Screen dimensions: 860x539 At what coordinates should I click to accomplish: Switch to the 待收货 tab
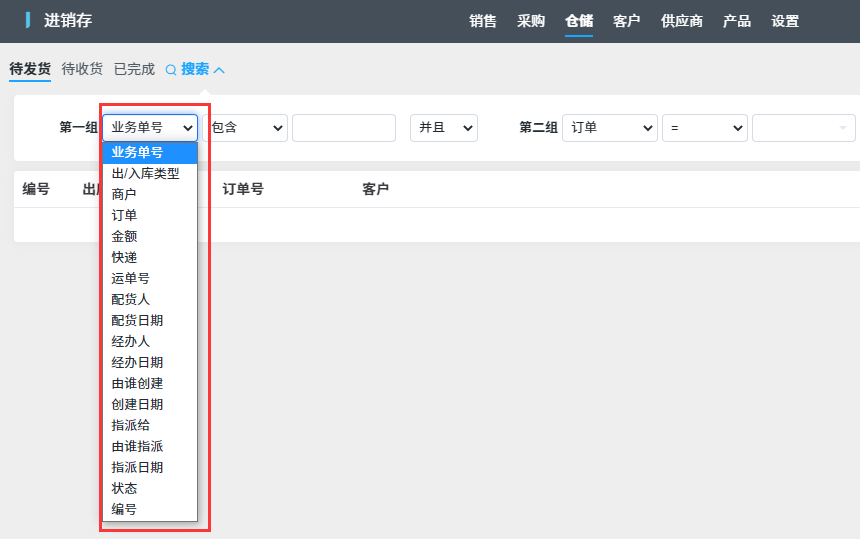[x=82, y=69]
